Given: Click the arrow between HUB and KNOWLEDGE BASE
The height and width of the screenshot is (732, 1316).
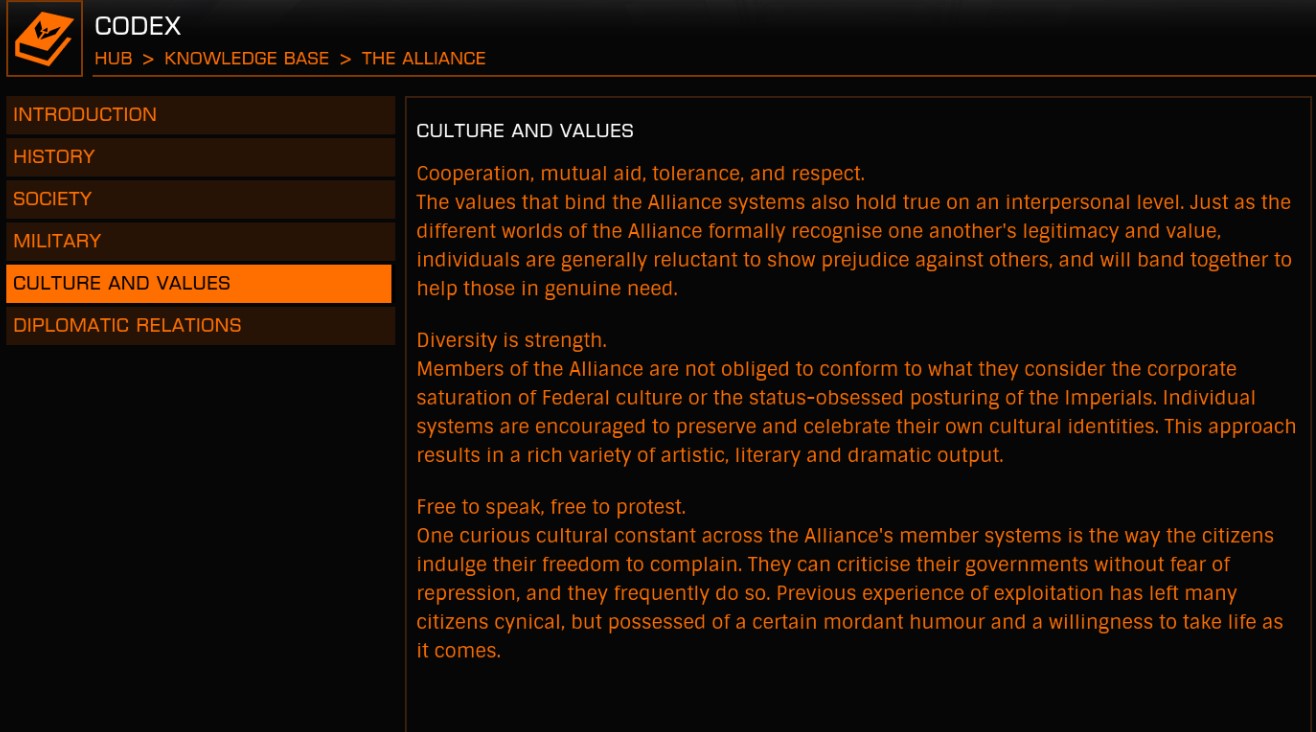Looking at the screenshot, I should 148,58.
